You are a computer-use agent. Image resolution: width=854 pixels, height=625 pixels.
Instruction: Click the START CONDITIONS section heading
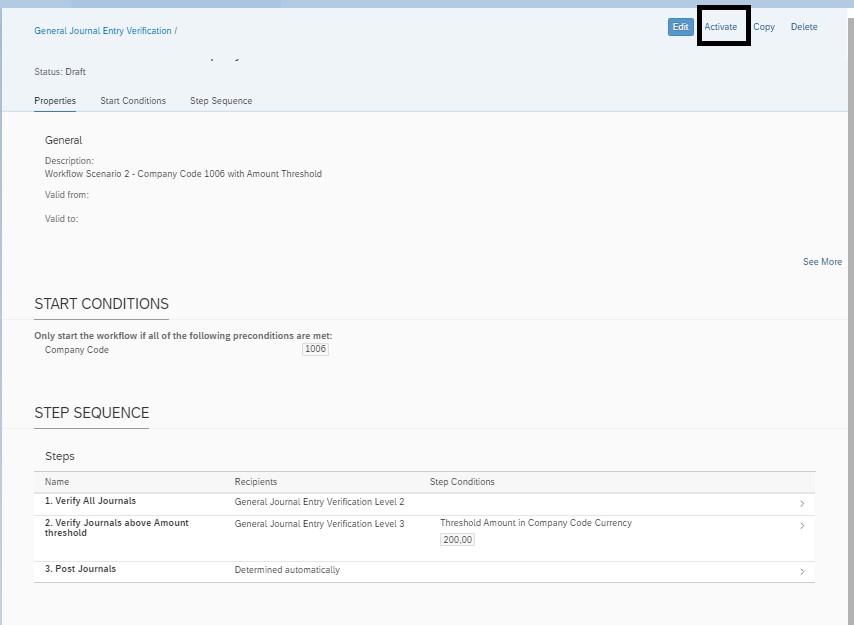coord(101,304)
